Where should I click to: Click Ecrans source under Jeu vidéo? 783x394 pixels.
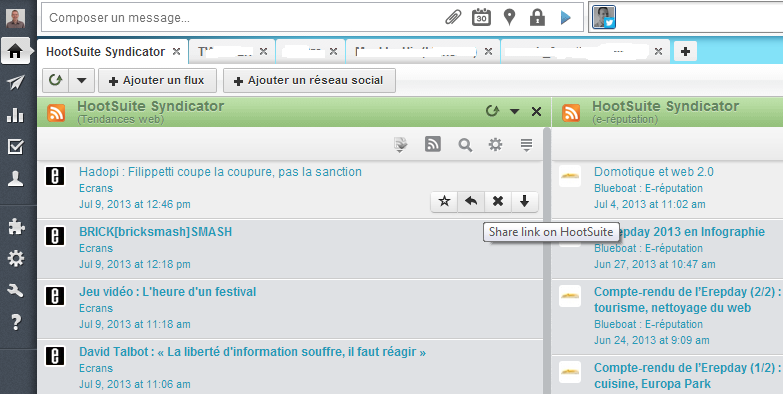tap(96, 308)
